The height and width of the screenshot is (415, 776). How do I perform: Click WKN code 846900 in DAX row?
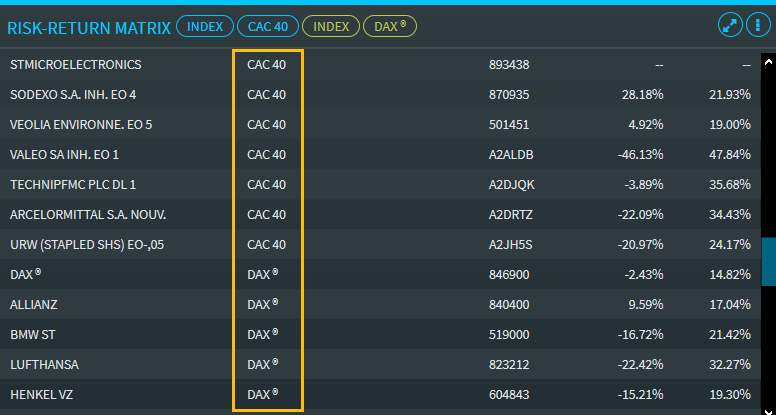click(x=508, y=275)
